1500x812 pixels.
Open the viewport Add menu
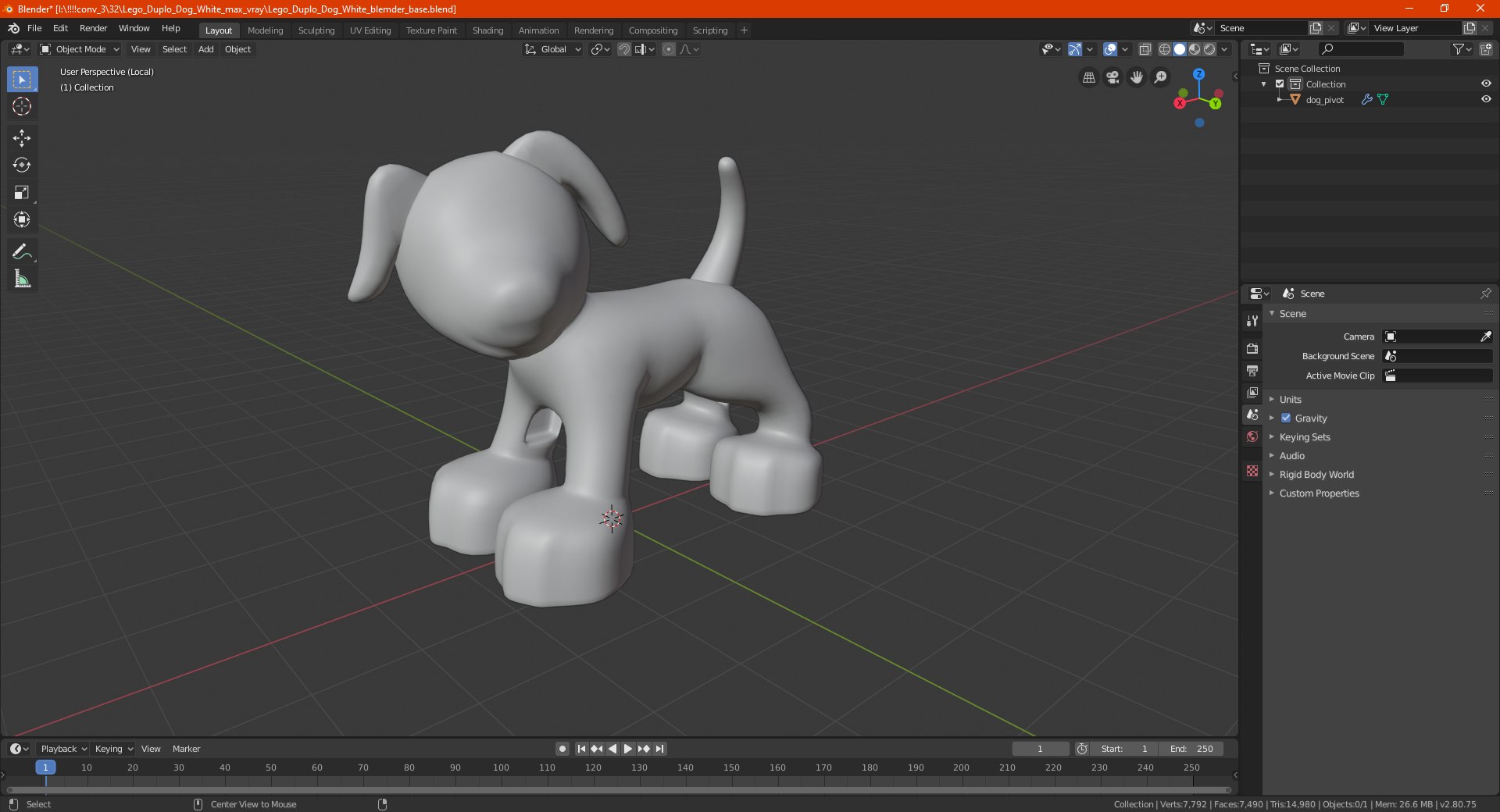pyautogui.click(x=205, y=49)
